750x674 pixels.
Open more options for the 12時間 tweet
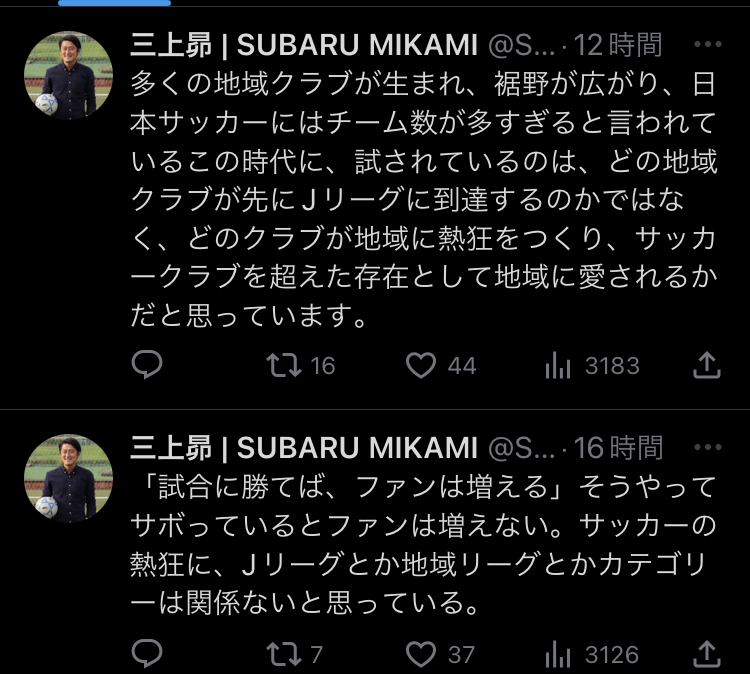pyautogui.click(x=707, y=45)
